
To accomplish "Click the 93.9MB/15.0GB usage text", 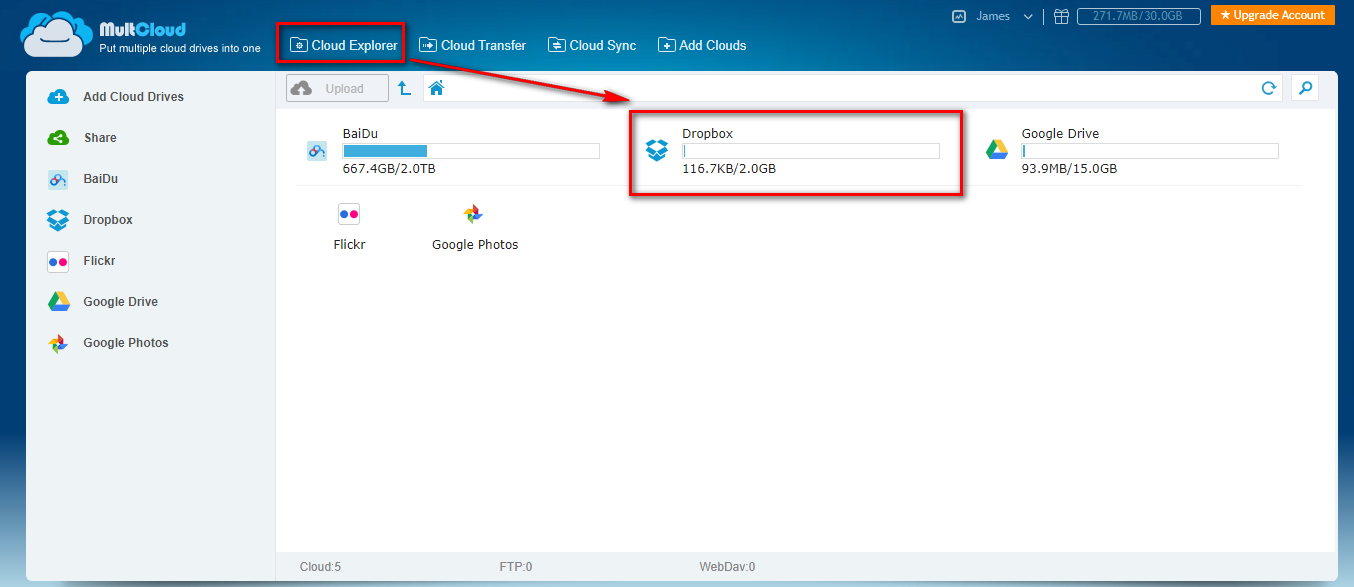I will point(1069,169).
